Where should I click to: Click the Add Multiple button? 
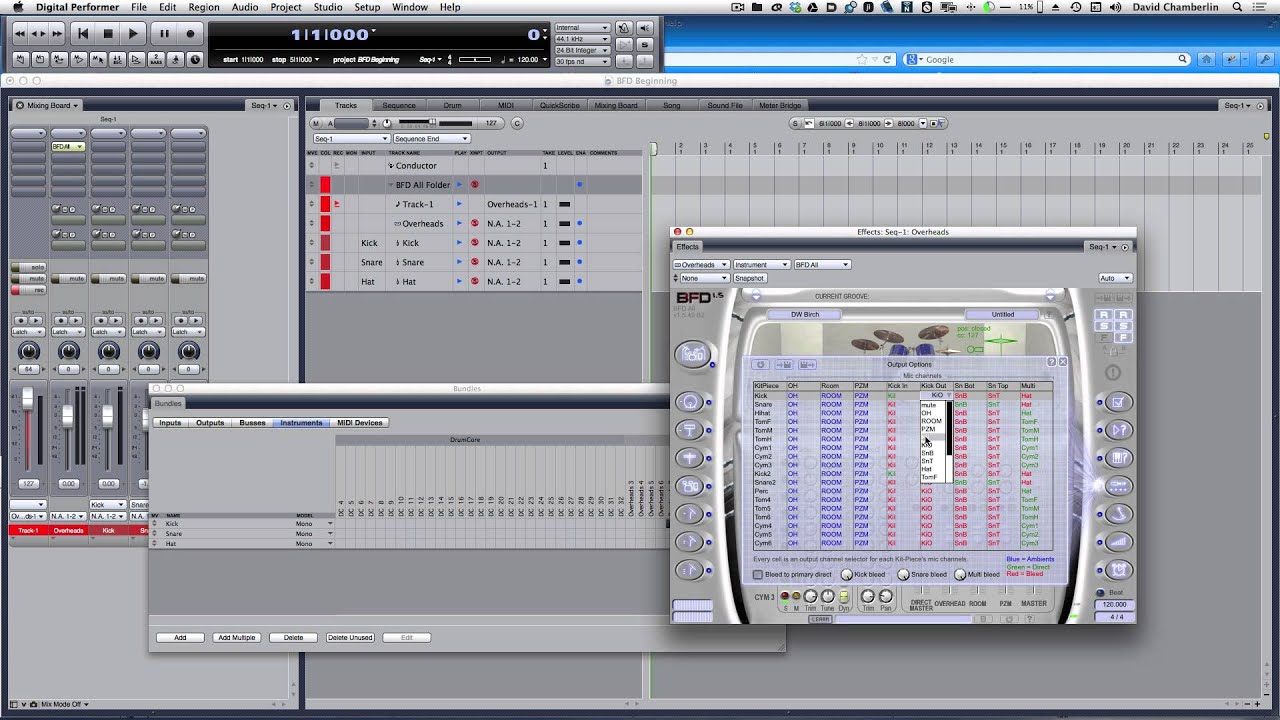[236, 638]
